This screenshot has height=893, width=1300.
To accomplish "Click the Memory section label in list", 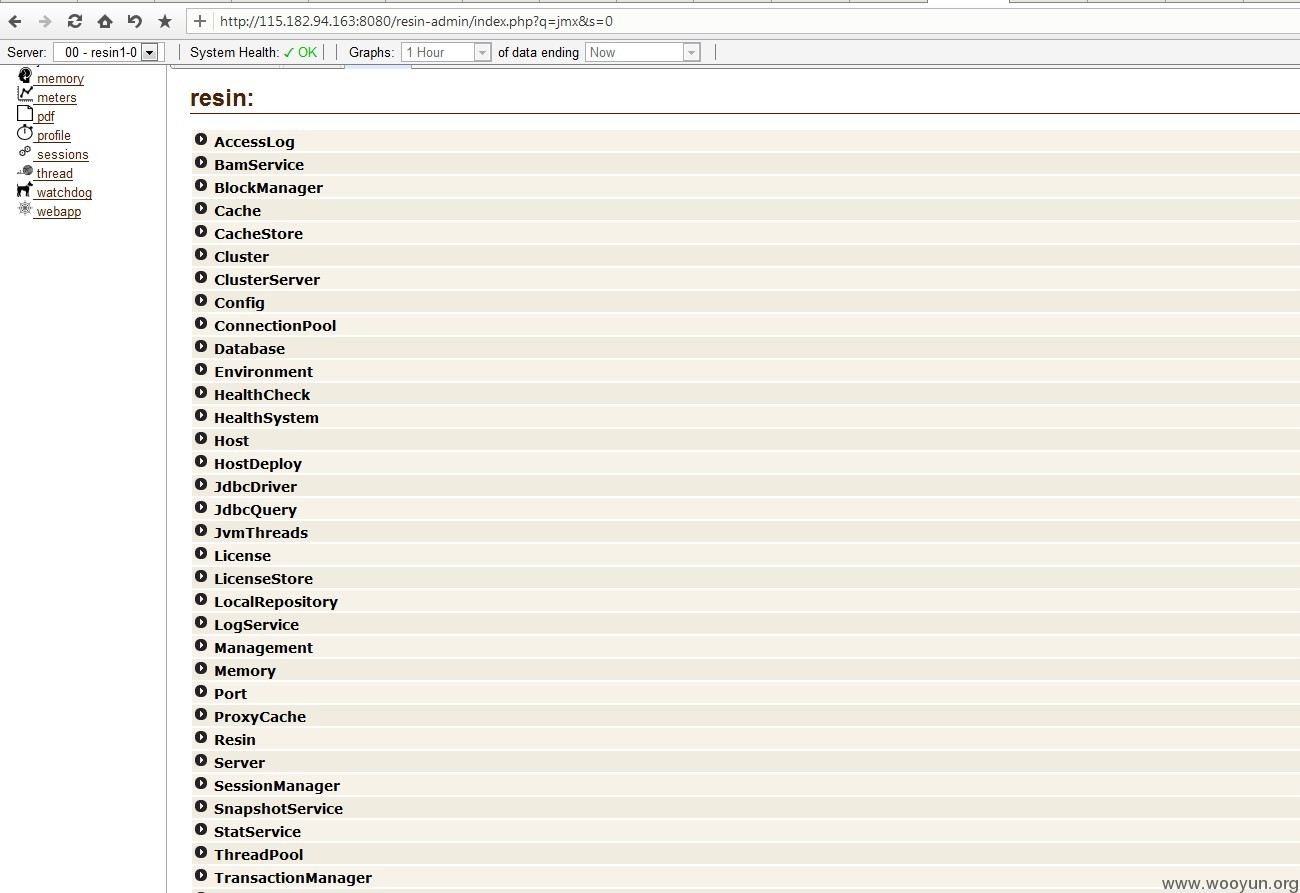I will [245, 671].
